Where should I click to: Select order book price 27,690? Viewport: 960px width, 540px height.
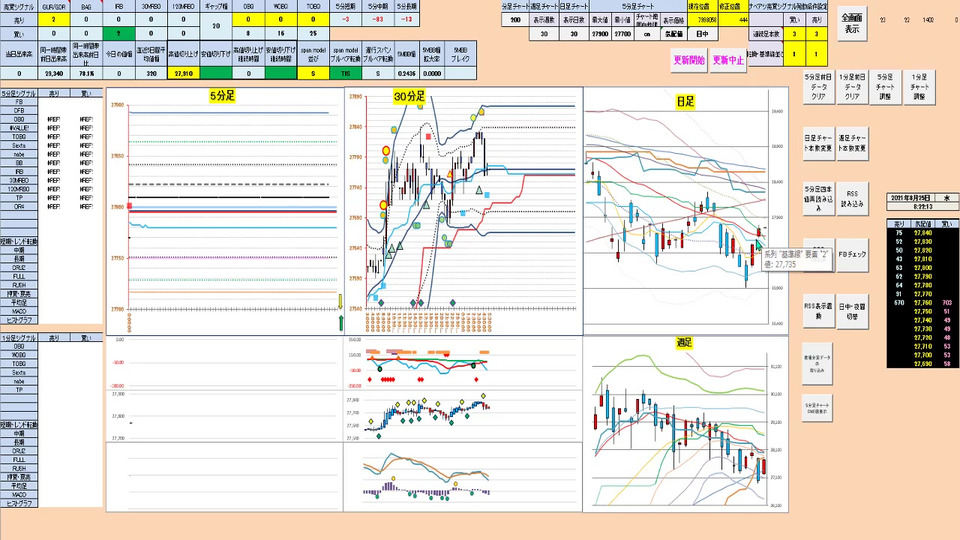923,364
